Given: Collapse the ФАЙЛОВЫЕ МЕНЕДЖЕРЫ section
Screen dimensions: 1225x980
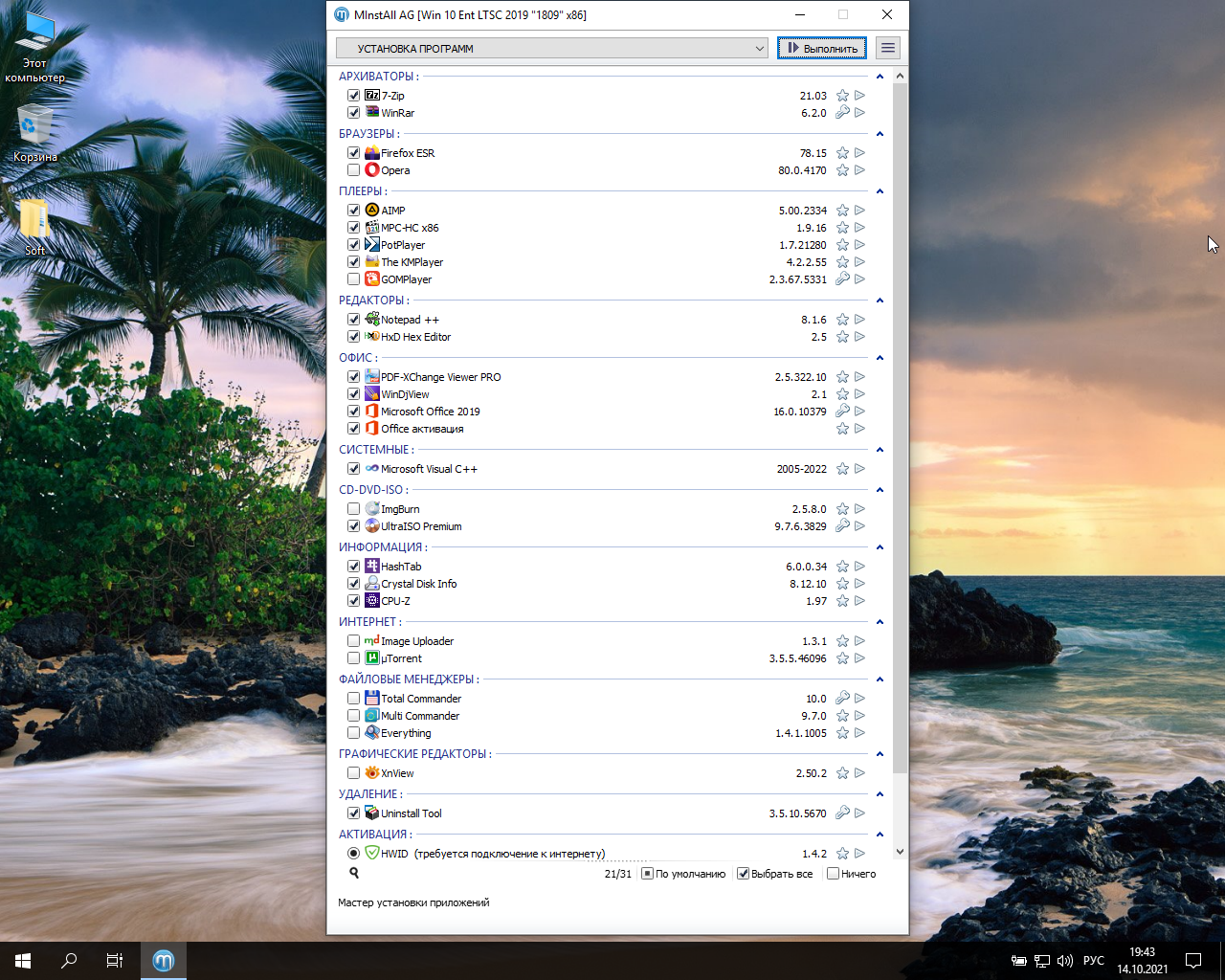Looking at the screenshot, I should 880,679.
